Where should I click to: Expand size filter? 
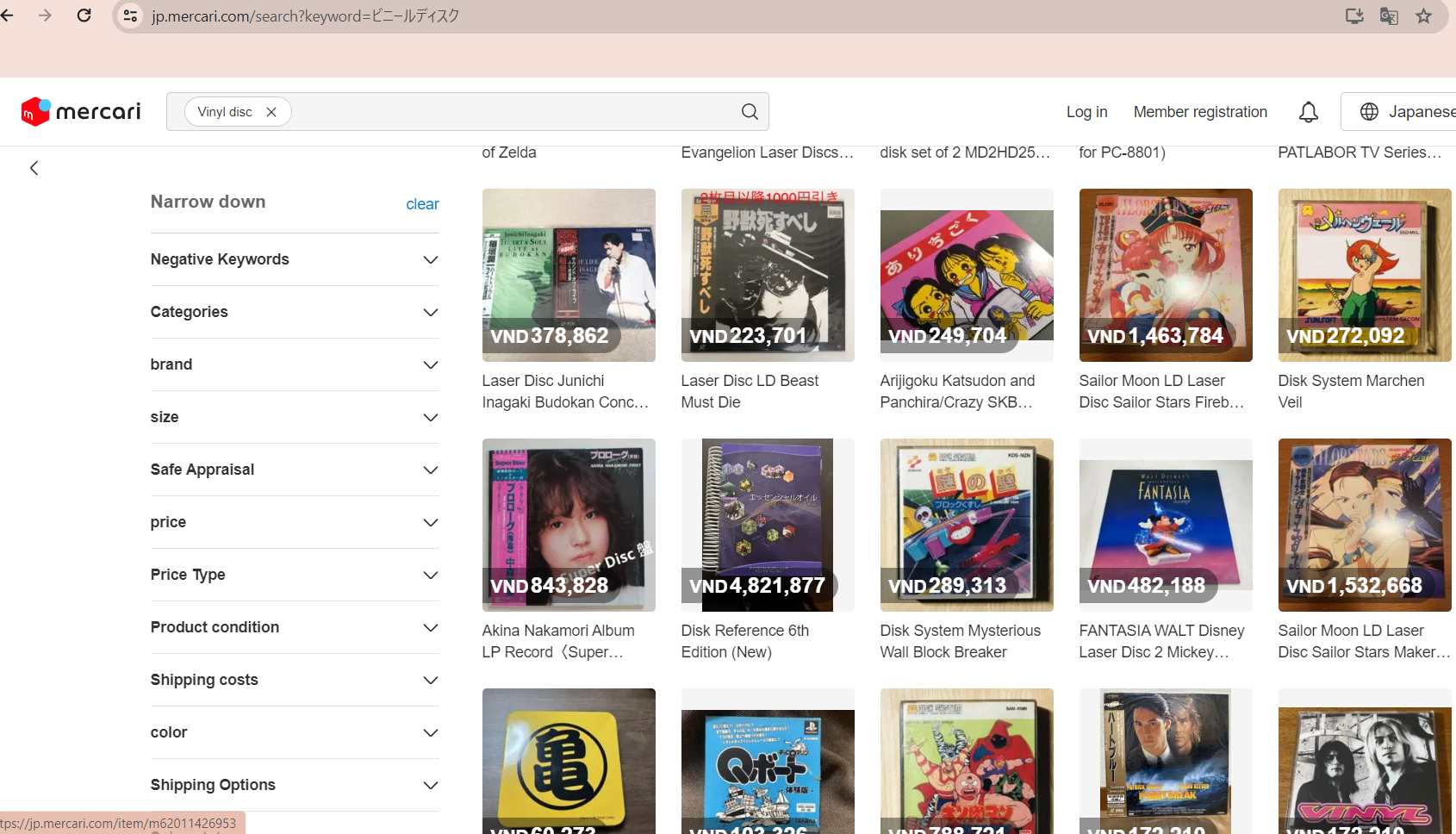(x=295, y=417)
